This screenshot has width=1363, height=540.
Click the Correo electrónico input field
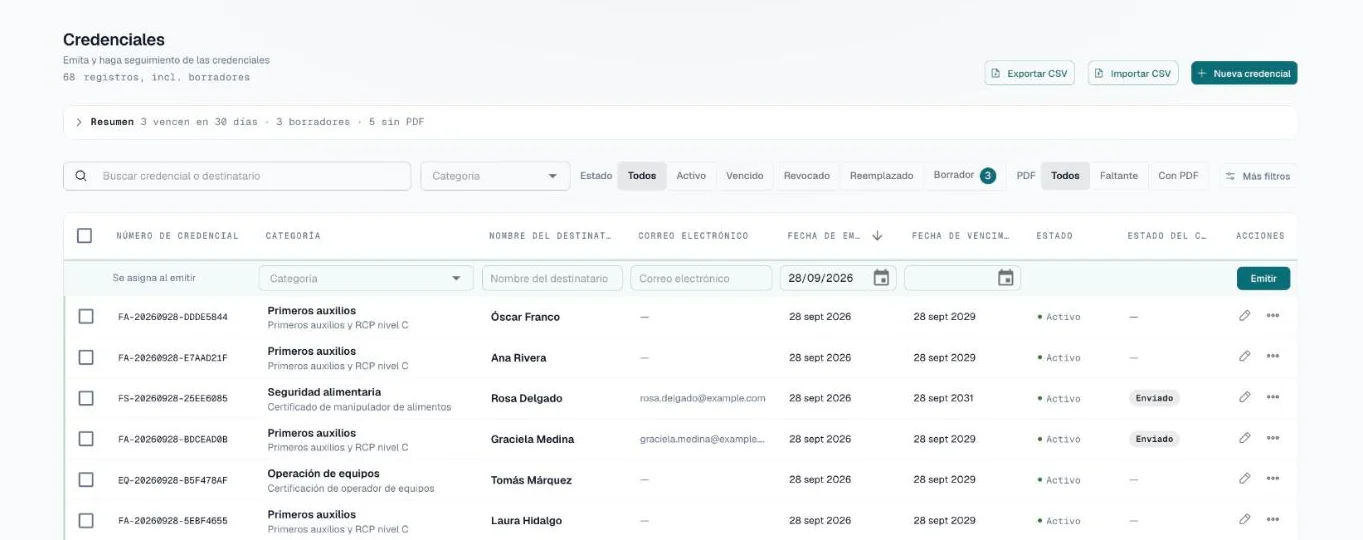701,278
